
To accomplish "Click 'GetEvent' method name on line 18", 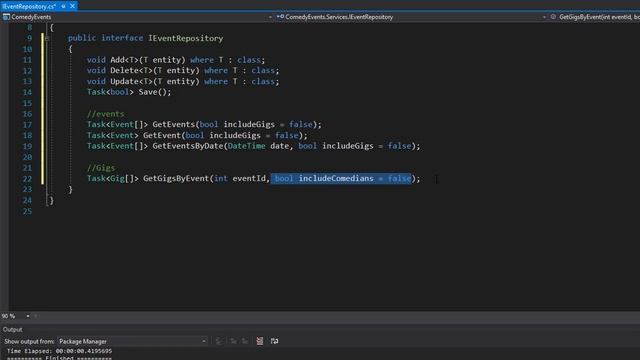I will click(162, 136).
